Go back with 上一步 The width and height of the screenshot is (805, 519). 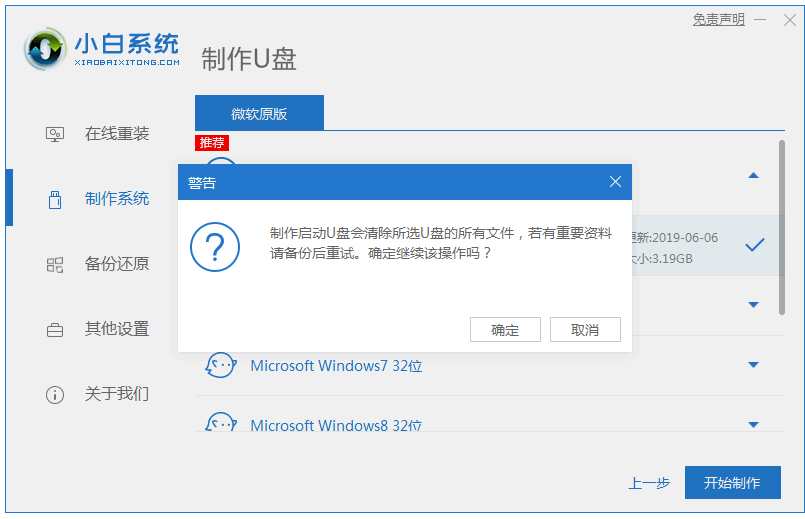[x=648, y=483]
